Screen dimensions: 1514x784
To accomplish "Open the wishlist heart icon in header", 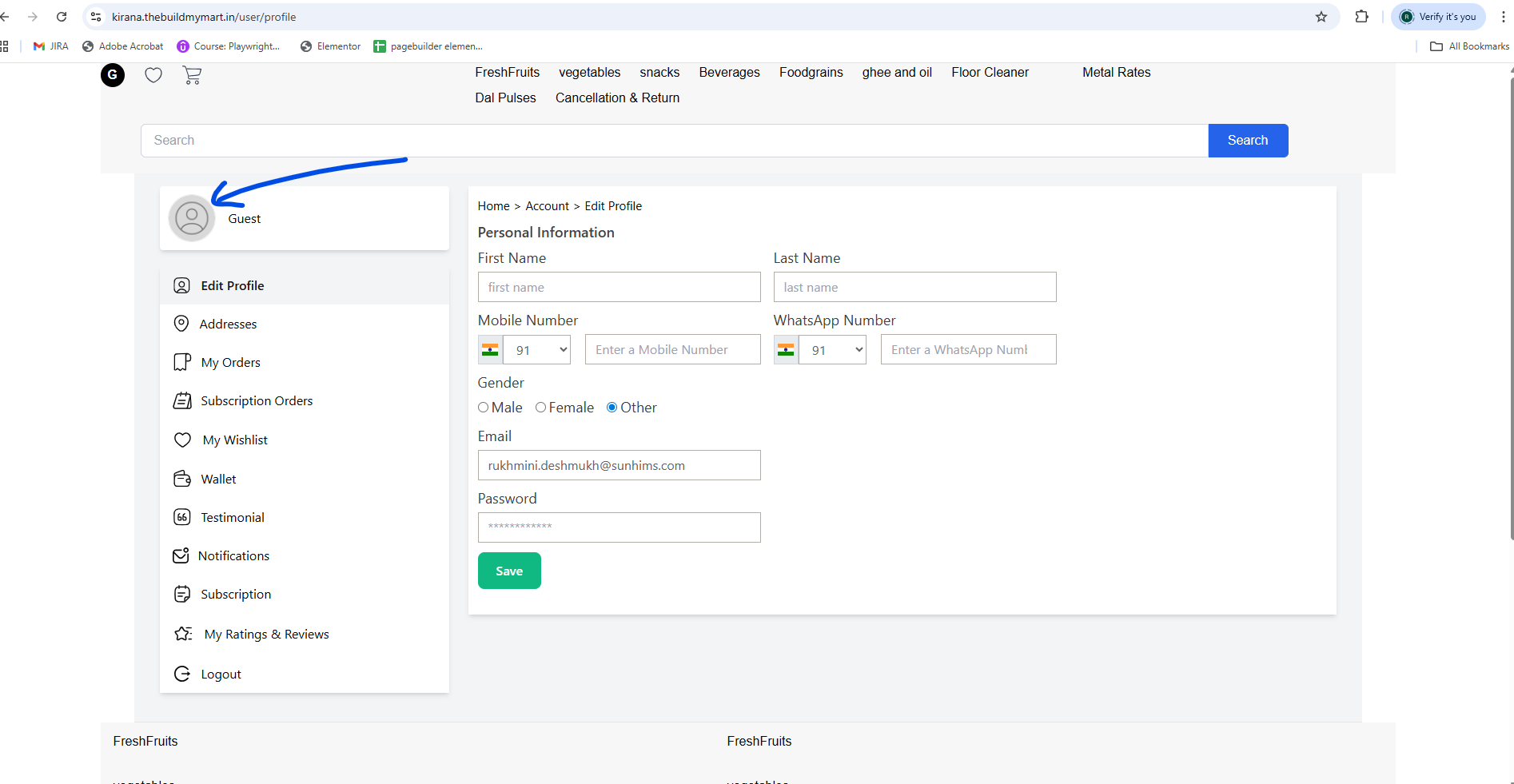I will tap(153, 75).
